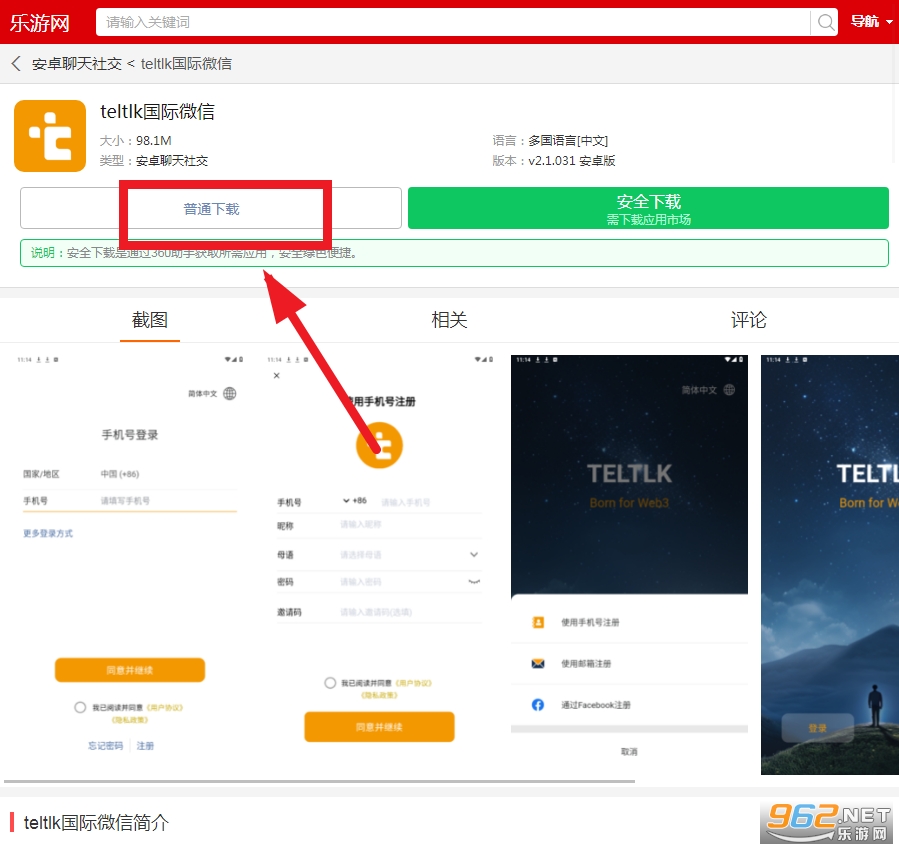
Task: Click the orange teltlk app icon
Action: click(x=50, y=136)
